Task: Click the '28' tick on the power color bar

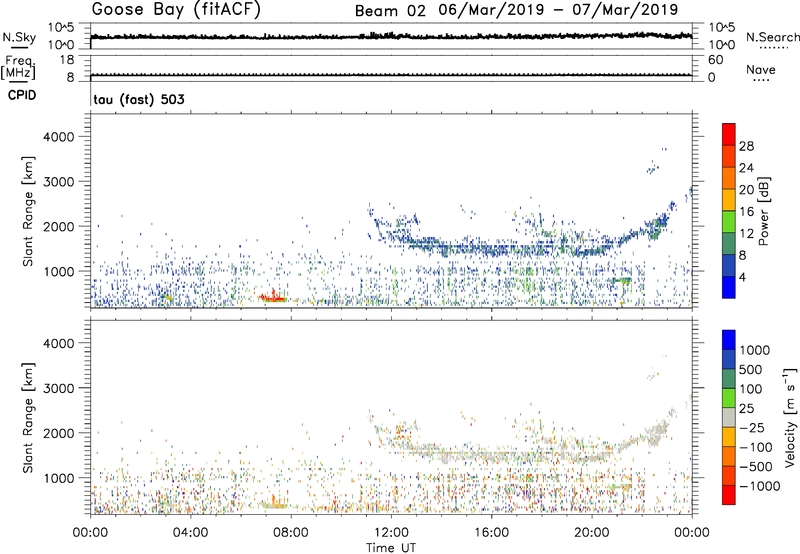Action: pyautogui.click(x=746, y=146)
